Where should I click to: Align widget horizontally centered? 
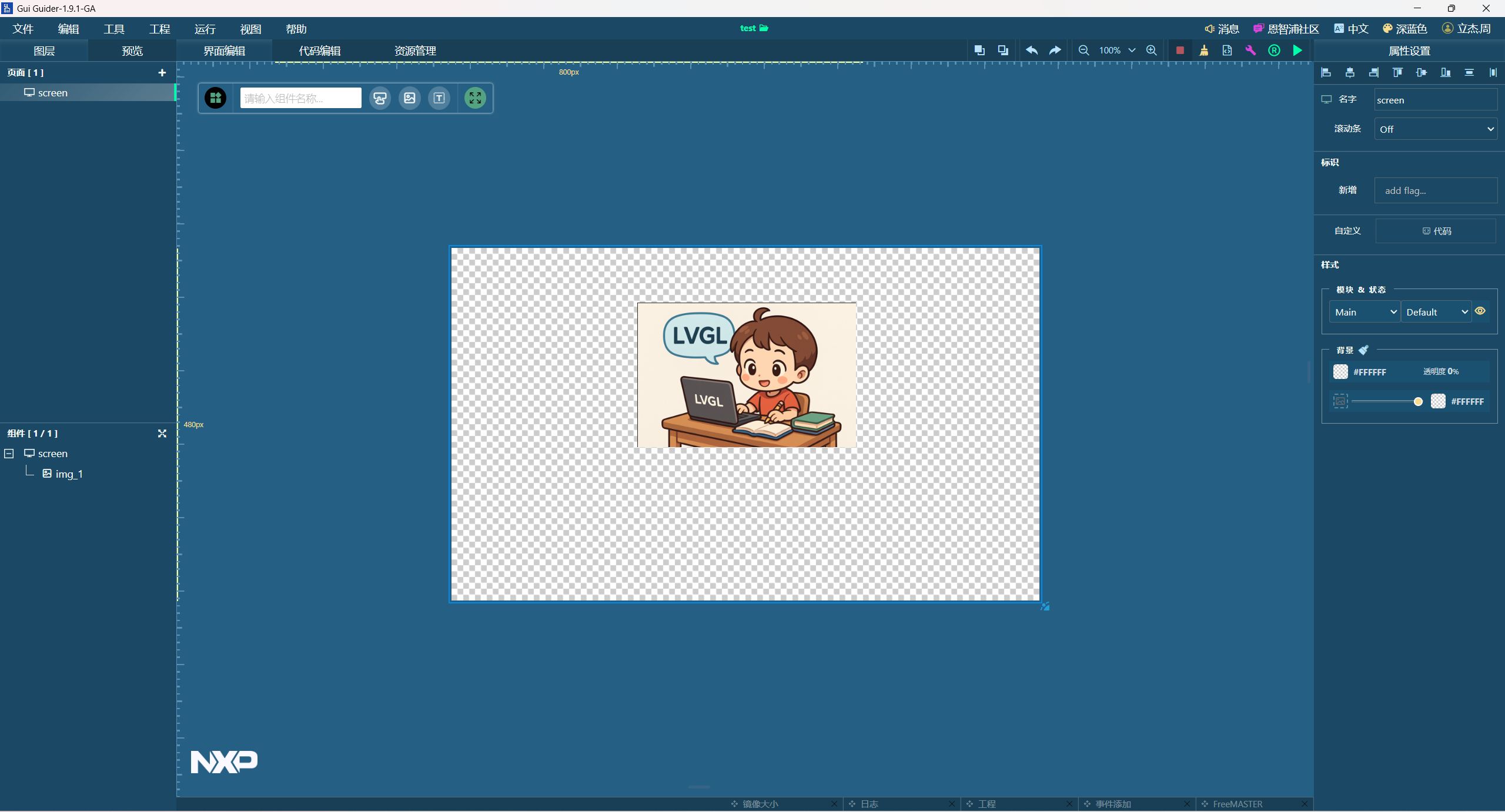coord(1350,72)
